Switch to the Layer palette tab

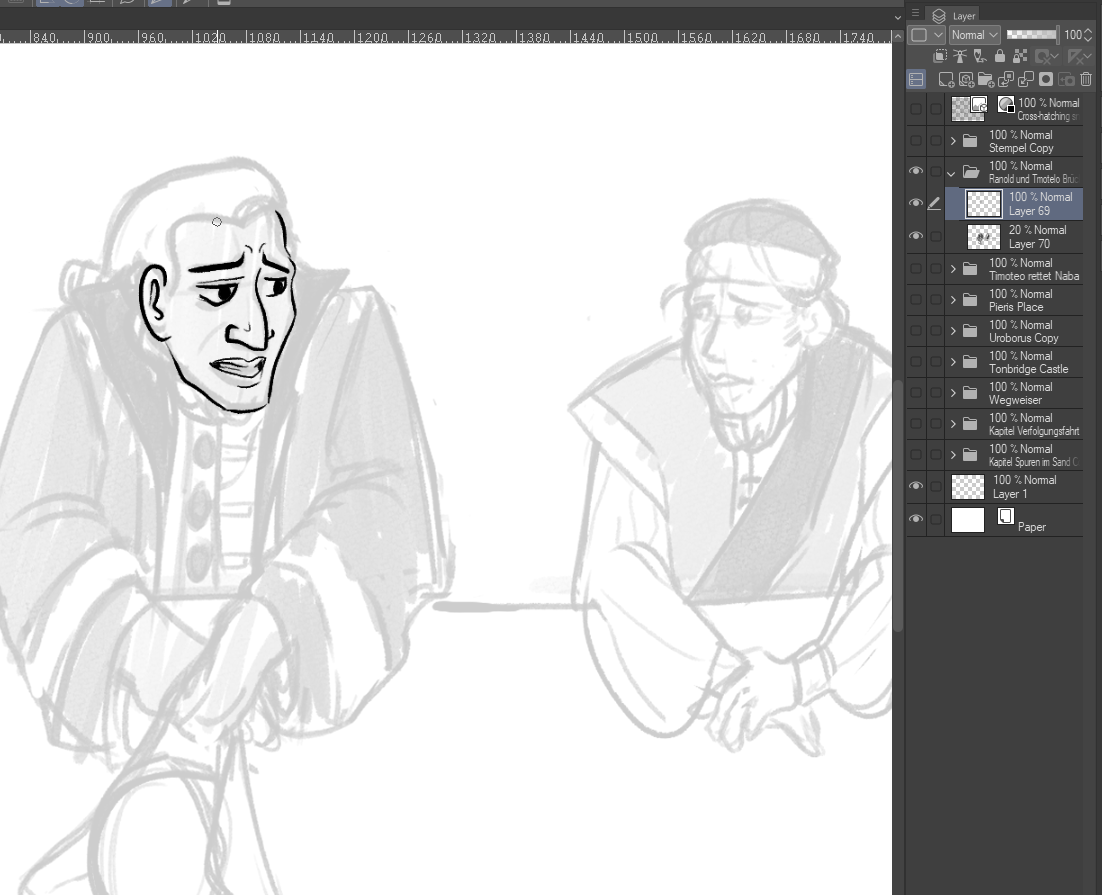(955, 16)
